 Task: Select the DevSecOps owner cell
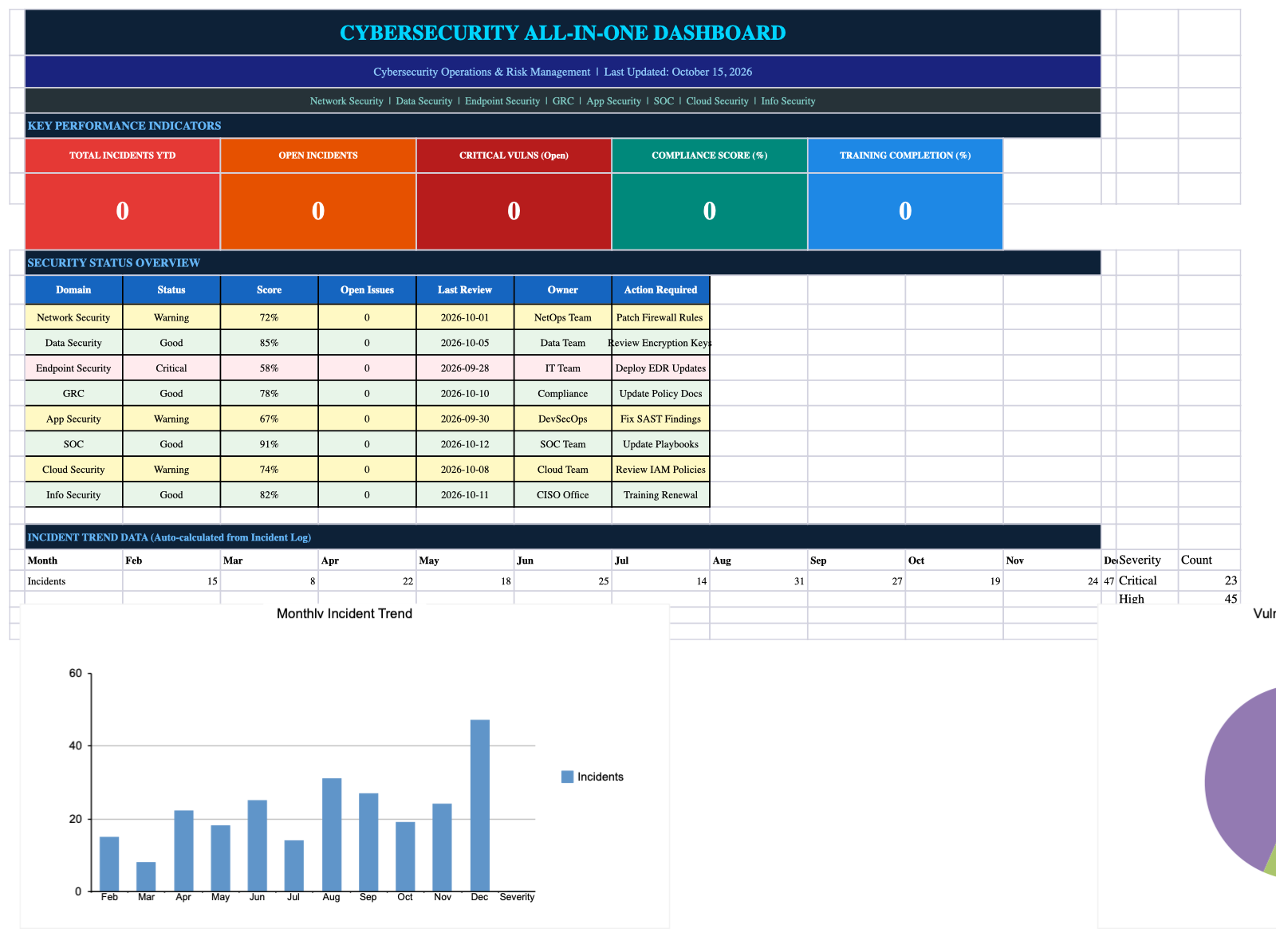tap(563, 419)
